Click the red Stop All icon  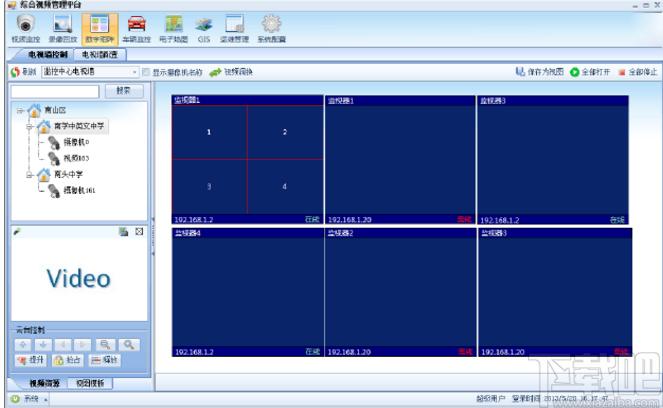[x=622, y=72]
